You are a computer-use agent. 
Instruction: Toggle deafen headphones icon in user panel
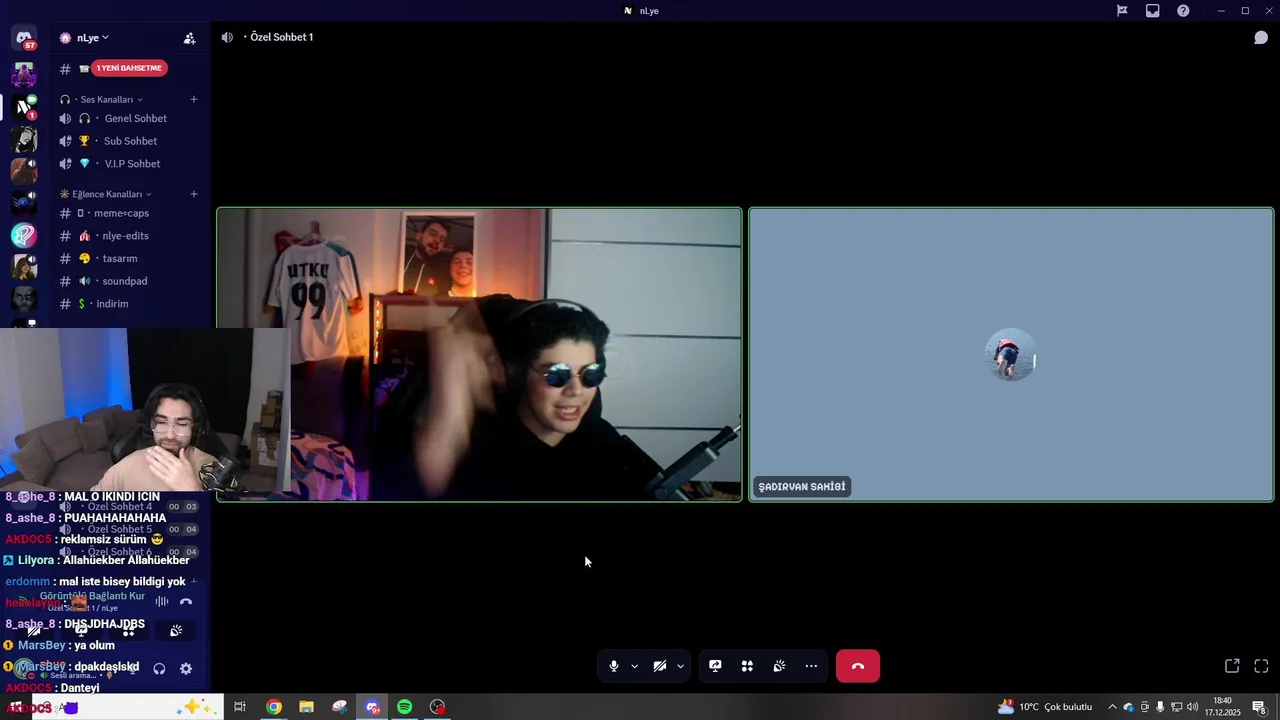(x=159, y=669)
